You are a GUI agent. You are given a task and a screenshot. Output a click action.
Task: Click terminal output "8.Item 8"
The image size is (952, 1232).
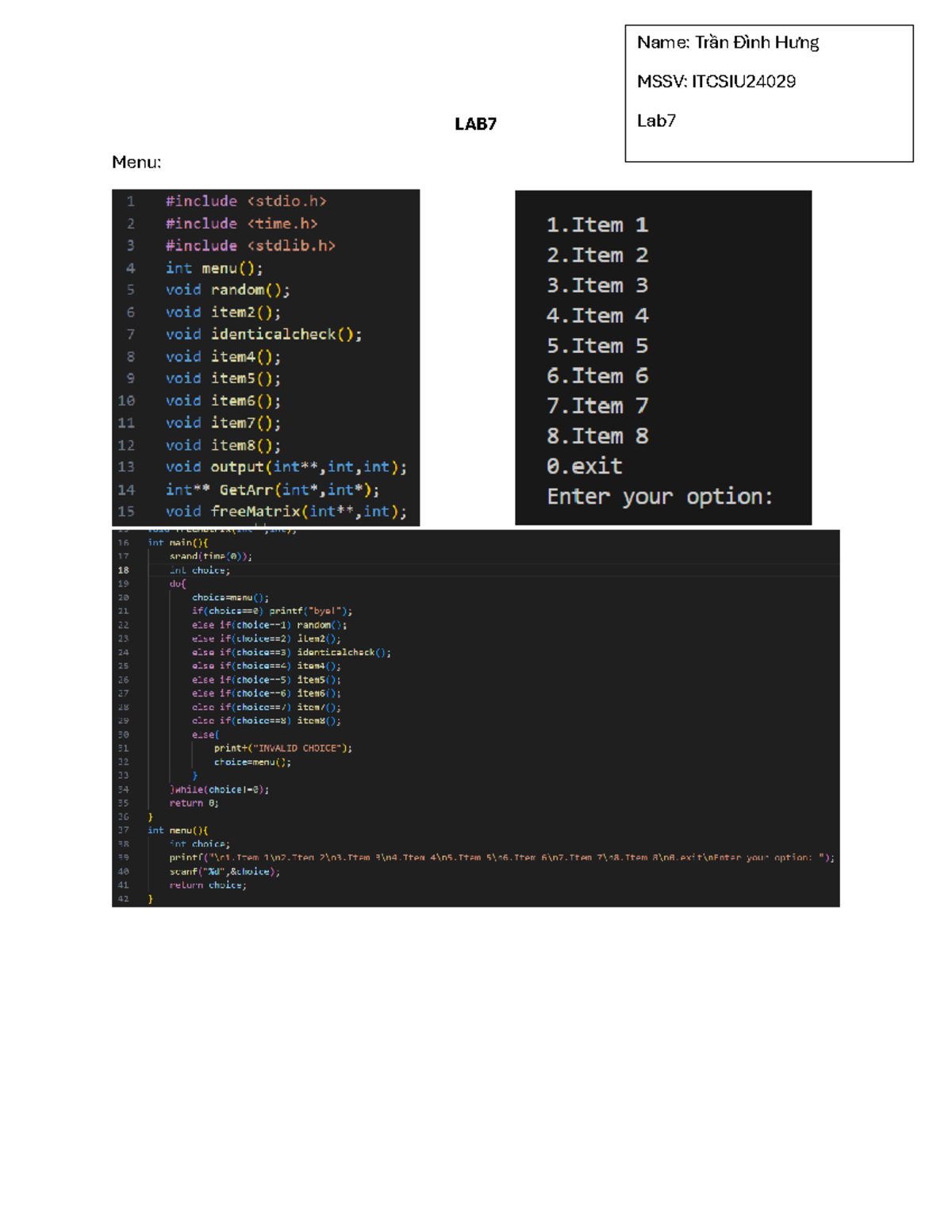(x=597, y=436)
